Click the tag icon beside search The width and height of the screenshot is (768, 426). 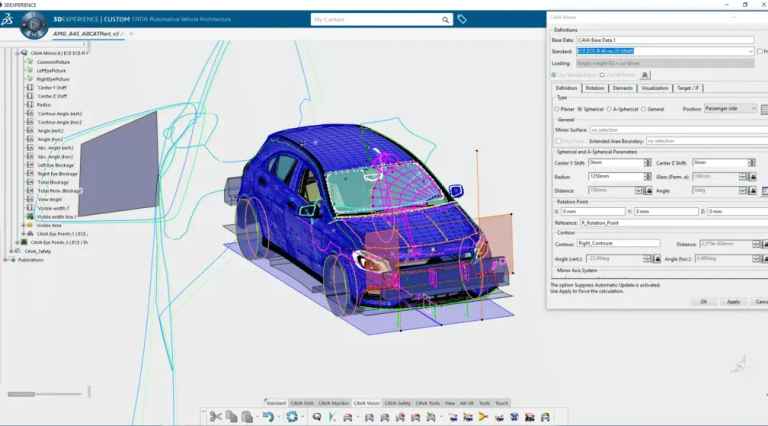click(x=462, y=19)
